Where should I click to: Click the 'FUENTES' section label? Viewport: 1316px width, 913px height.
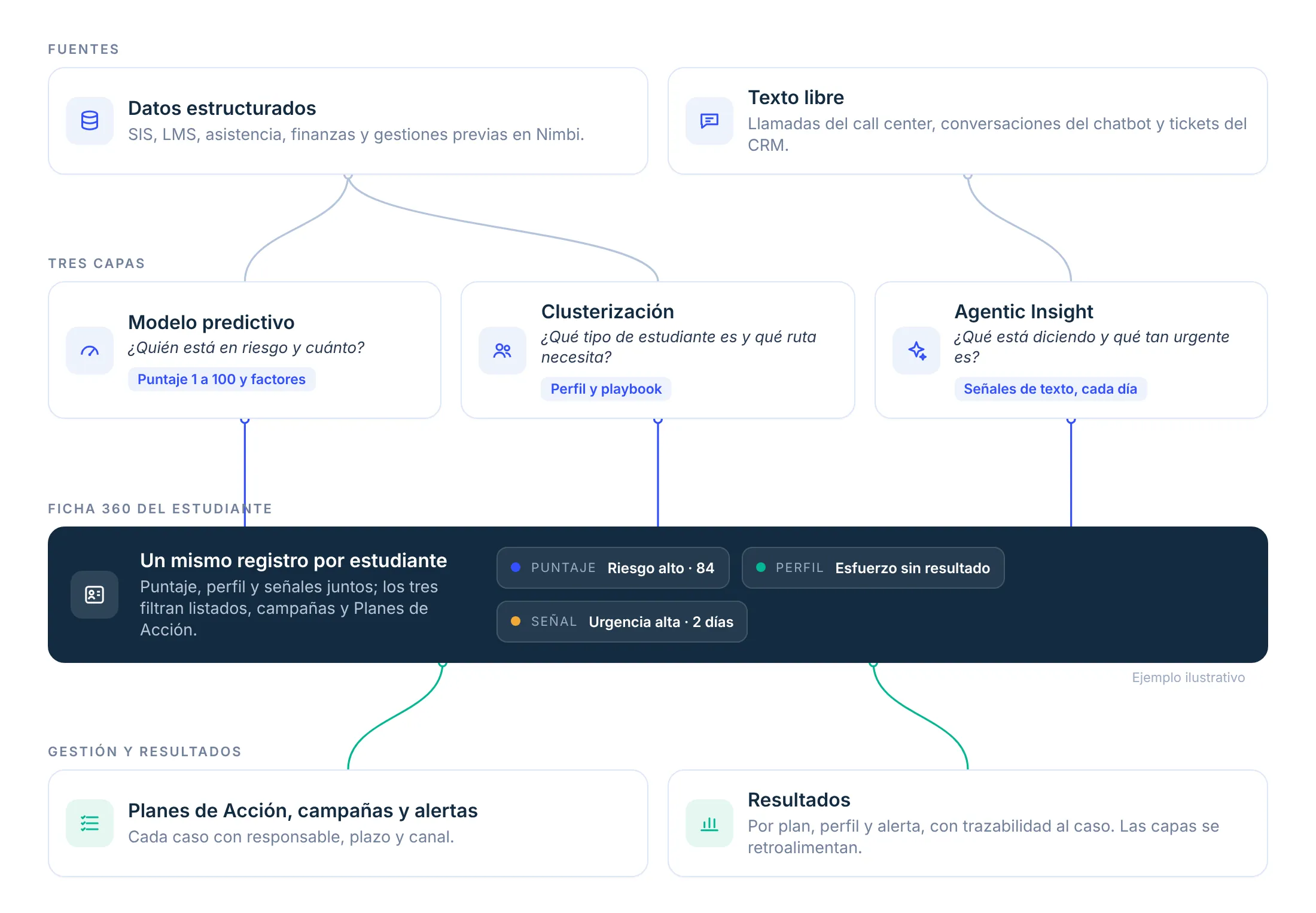[x=84, y=49]
